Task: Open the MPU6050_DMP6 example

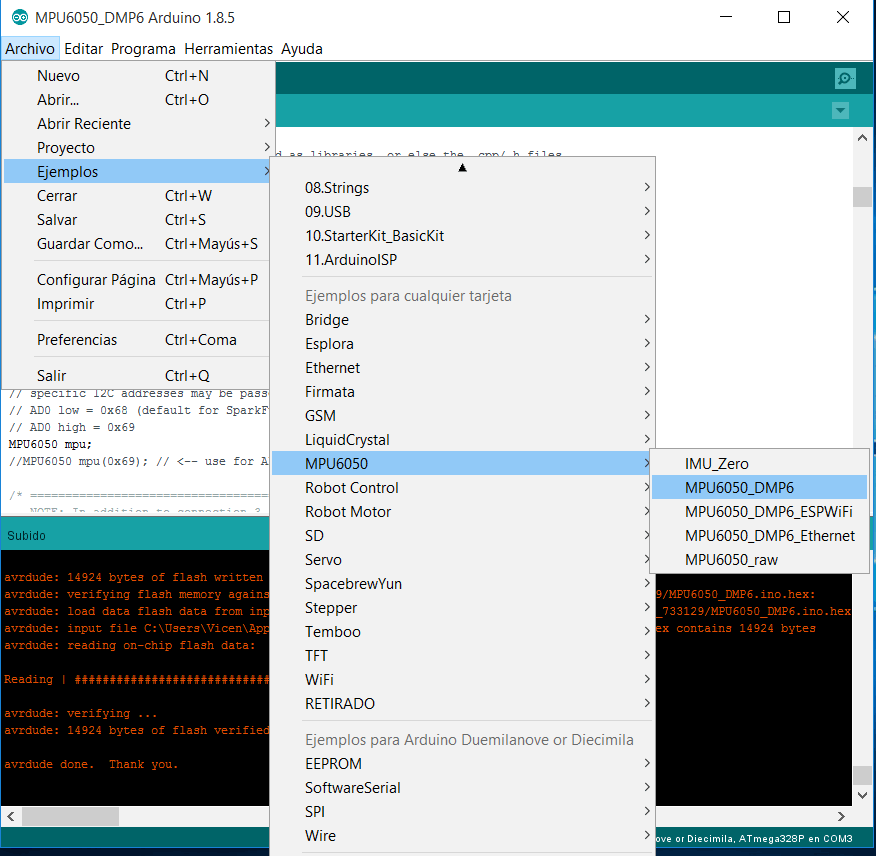Action: click(739, 487)
